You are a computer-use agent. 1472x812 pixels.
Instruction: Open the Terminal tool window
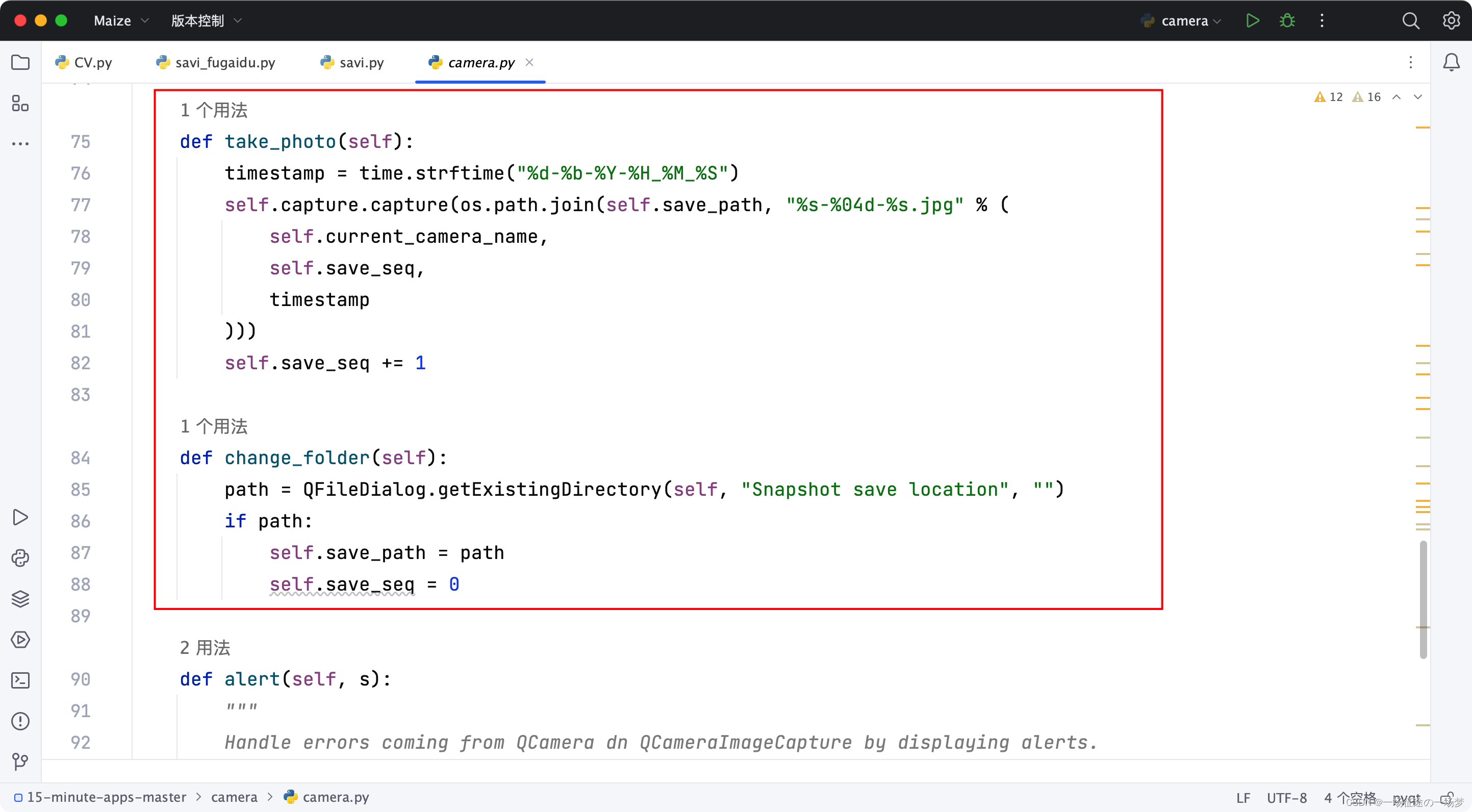coord(20,680)
